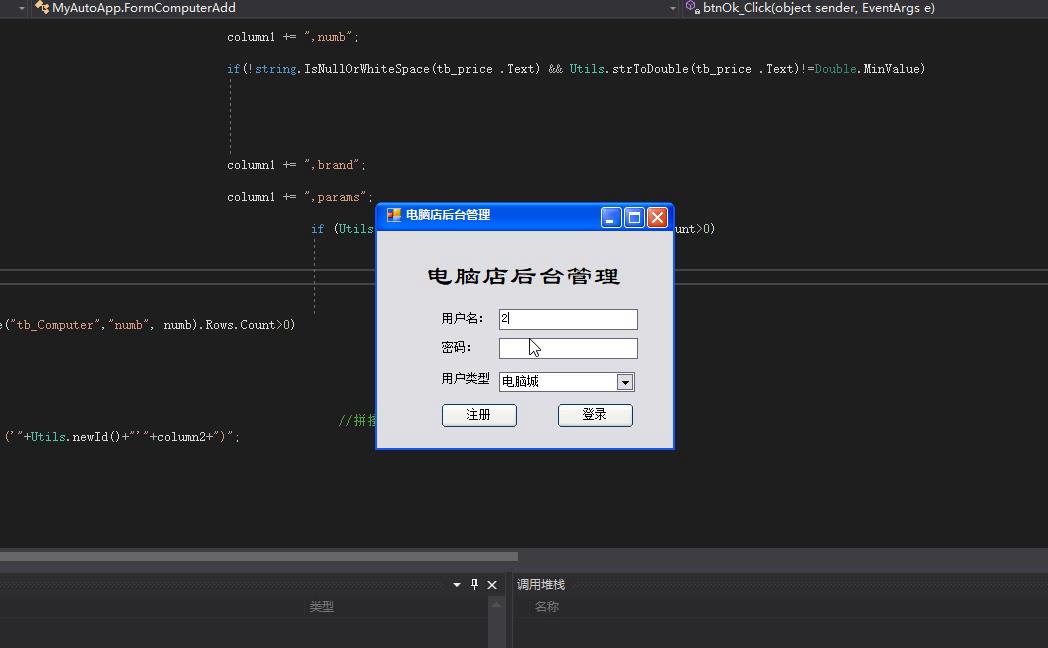Click the 用户类型 label

point(465,379)
